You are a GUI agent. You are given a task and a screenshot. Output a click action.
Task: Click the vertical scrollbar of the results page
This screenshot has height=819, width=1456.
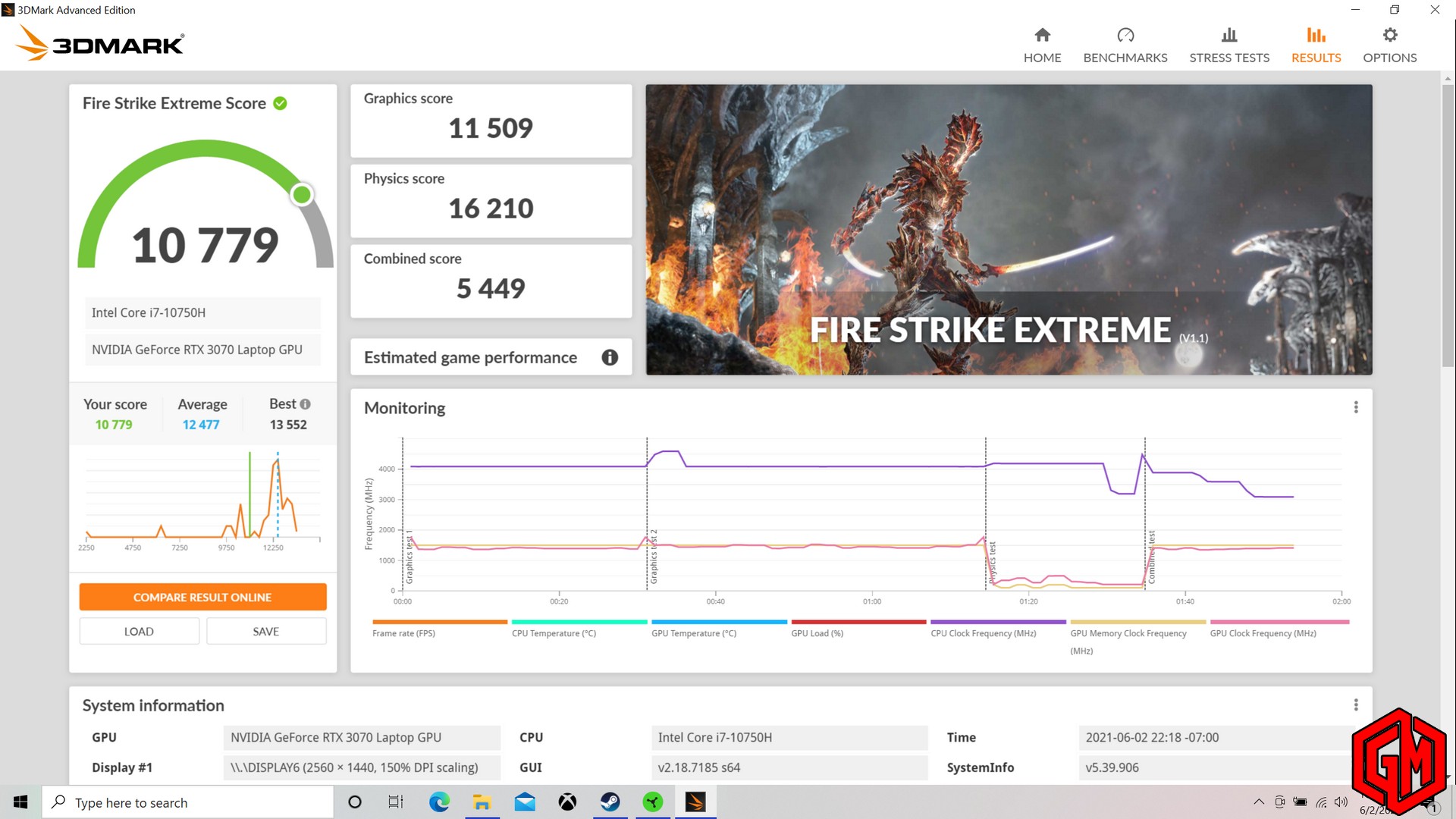pos(1448,227)
